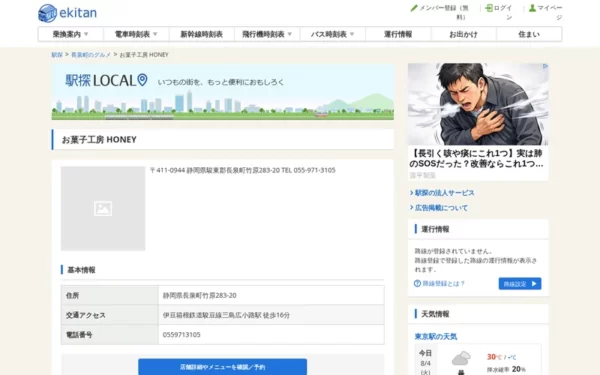
Task: Click the coughing man advertisement image
Action: coord(478,104)
